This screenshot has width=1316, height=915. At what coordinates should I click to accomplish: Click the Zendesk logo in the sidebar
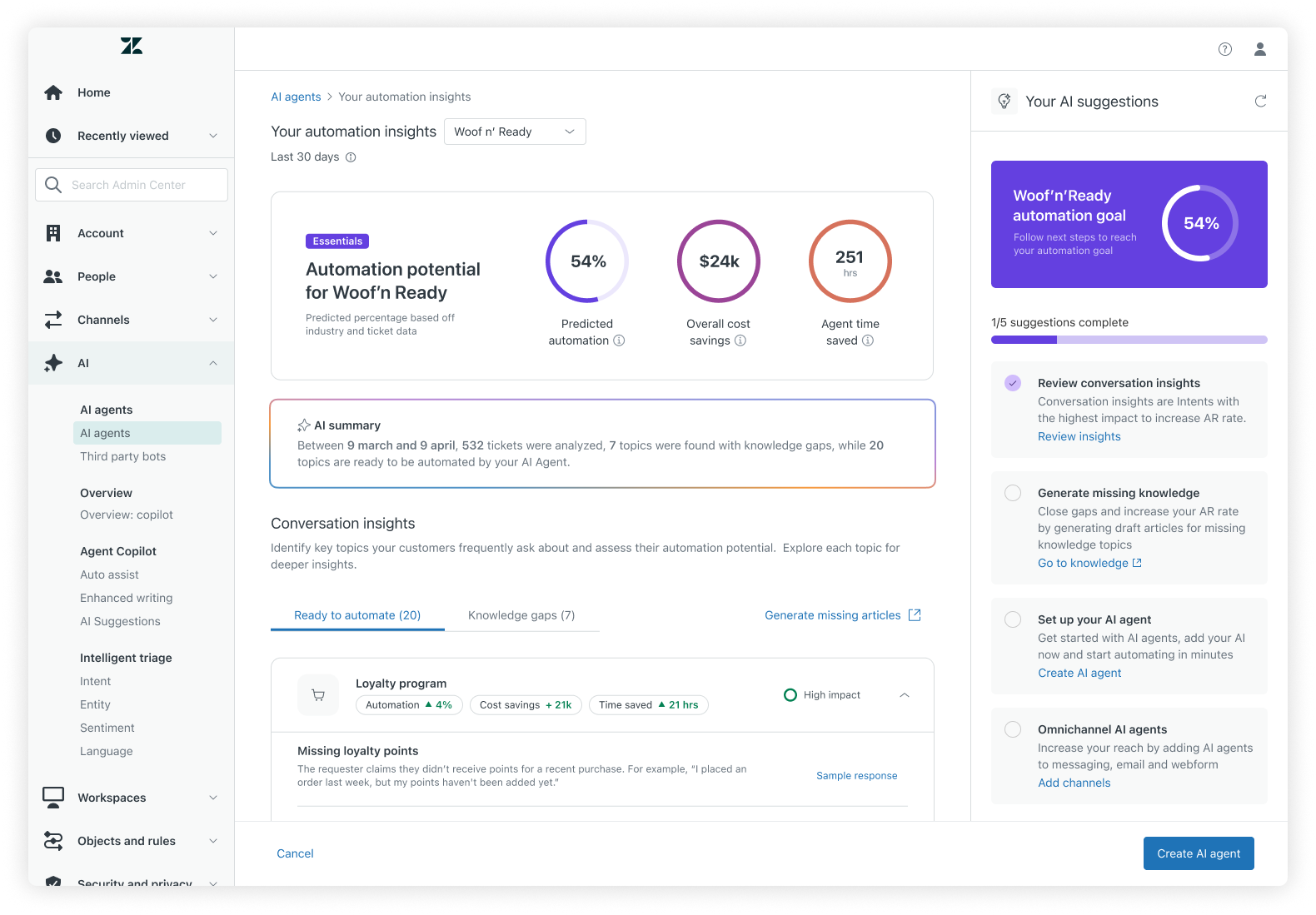coord(132,47)
